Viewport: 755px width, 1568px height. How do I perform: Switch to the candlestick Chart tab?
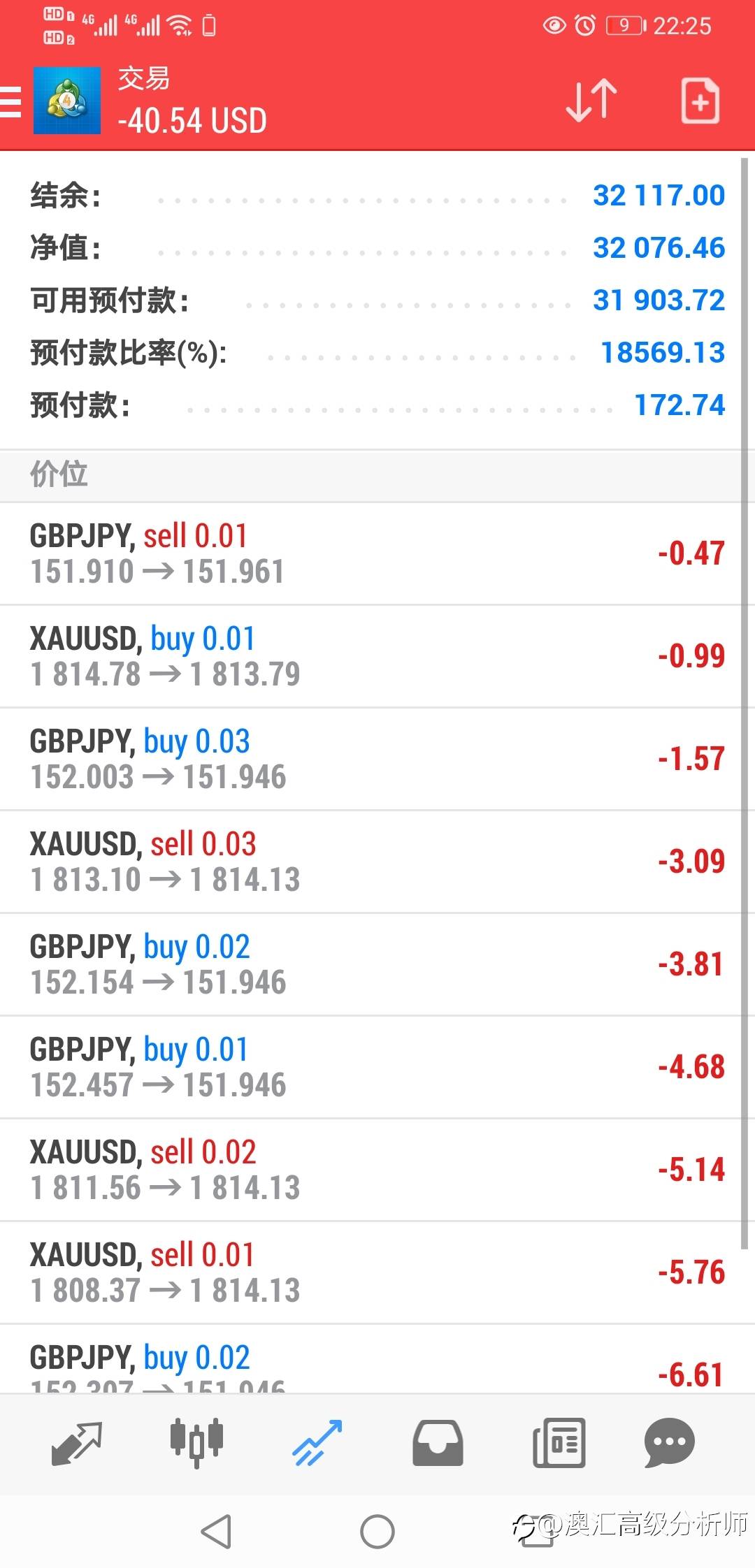pos(196,1443)
